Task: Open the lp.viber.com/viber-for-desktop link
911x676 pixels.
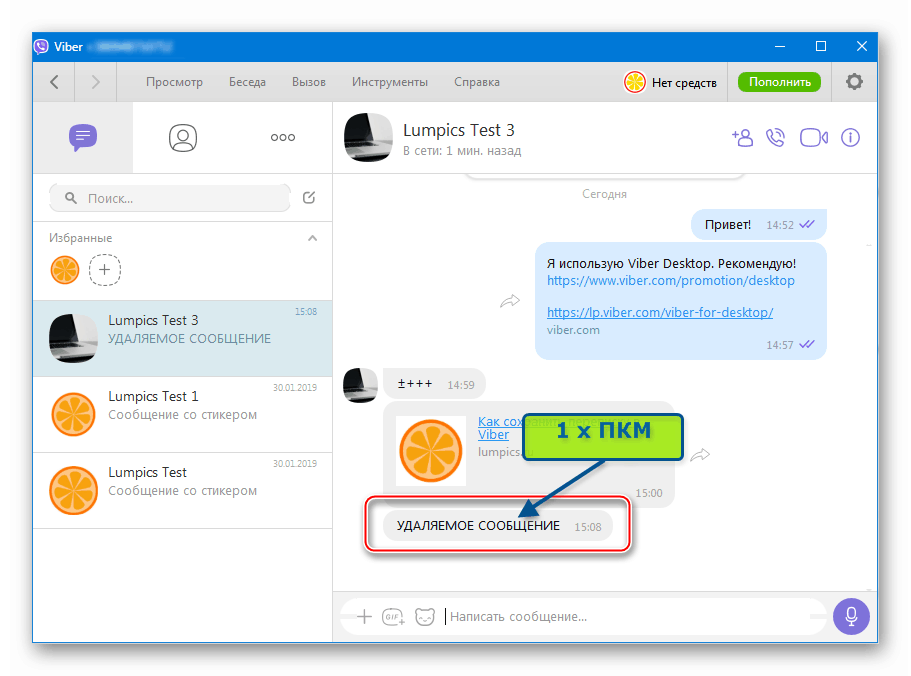Action: 660,312
